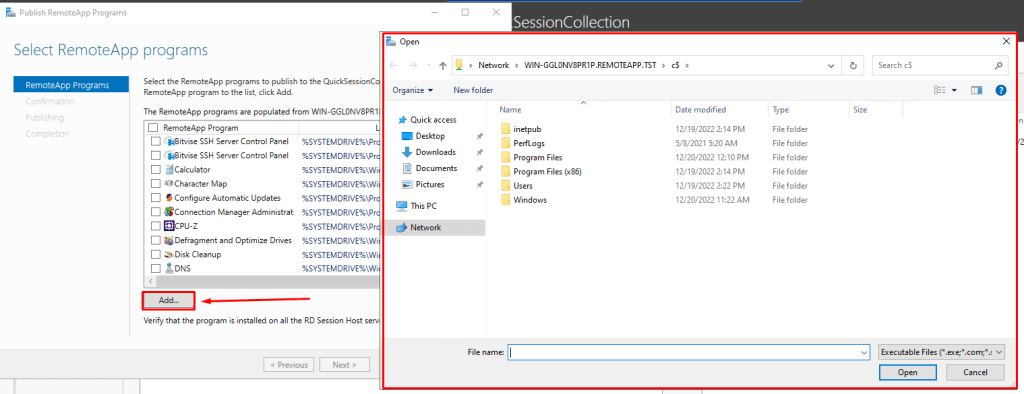Select the inetpub folder icon
The image size is (1024, 394).
click(505, 129)
